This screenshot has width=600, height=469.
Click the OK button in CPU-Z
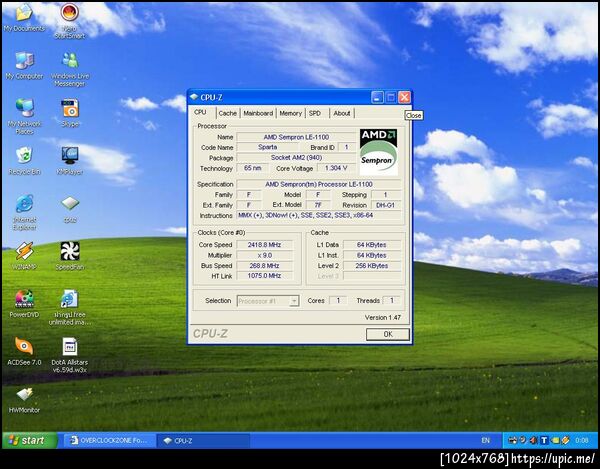pos(388,334)
